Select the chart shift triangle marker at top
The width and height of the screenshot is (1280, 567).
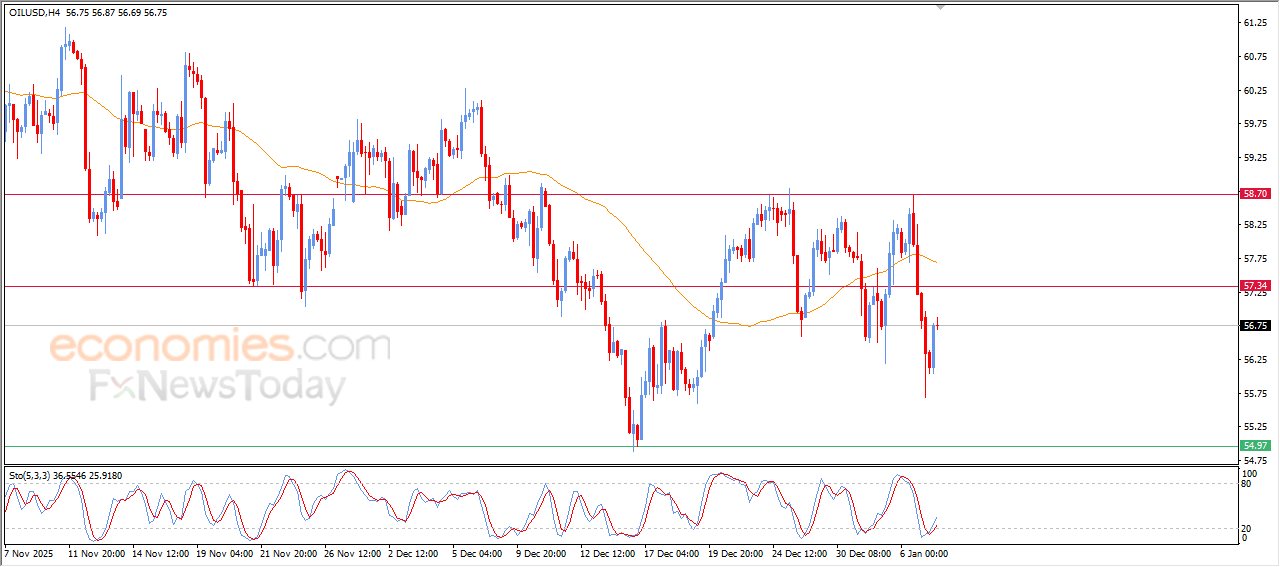939,7
